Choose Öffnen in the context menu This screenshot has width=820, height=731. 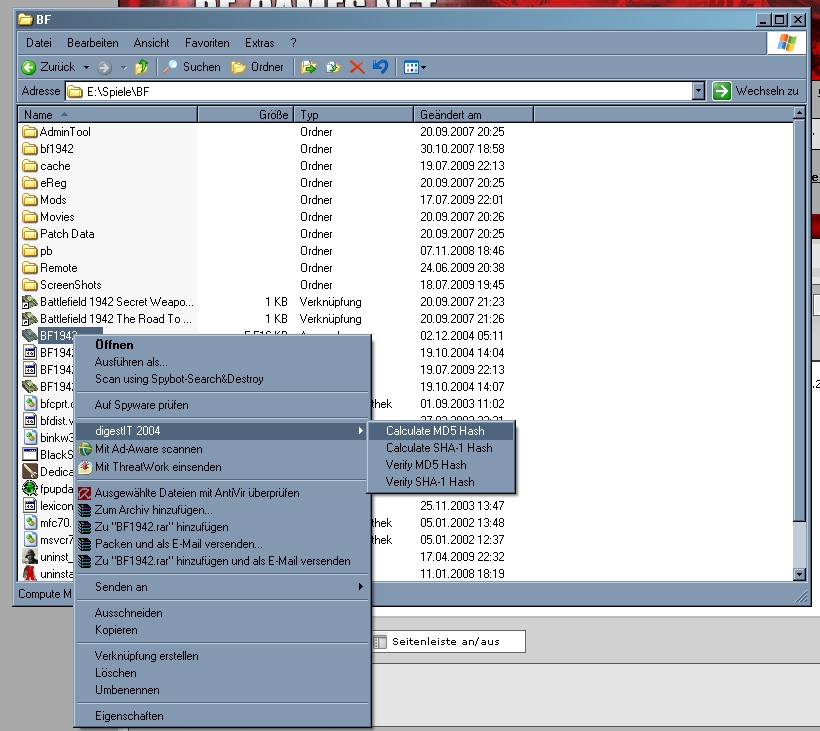click(223, 345)
